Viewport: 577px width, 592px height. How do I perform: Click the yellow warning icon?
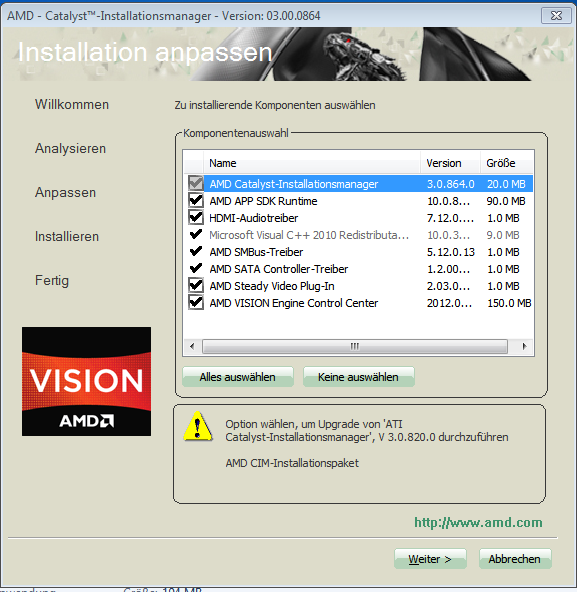point(198,427)
